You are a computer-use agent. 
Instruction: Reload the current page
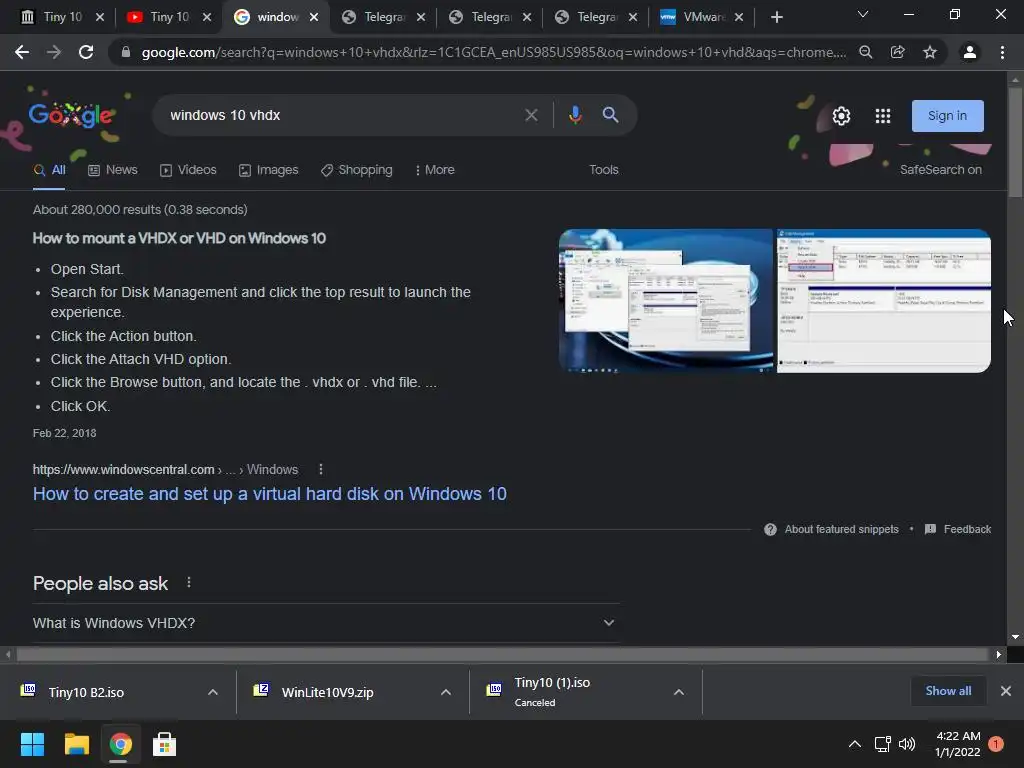86,52
